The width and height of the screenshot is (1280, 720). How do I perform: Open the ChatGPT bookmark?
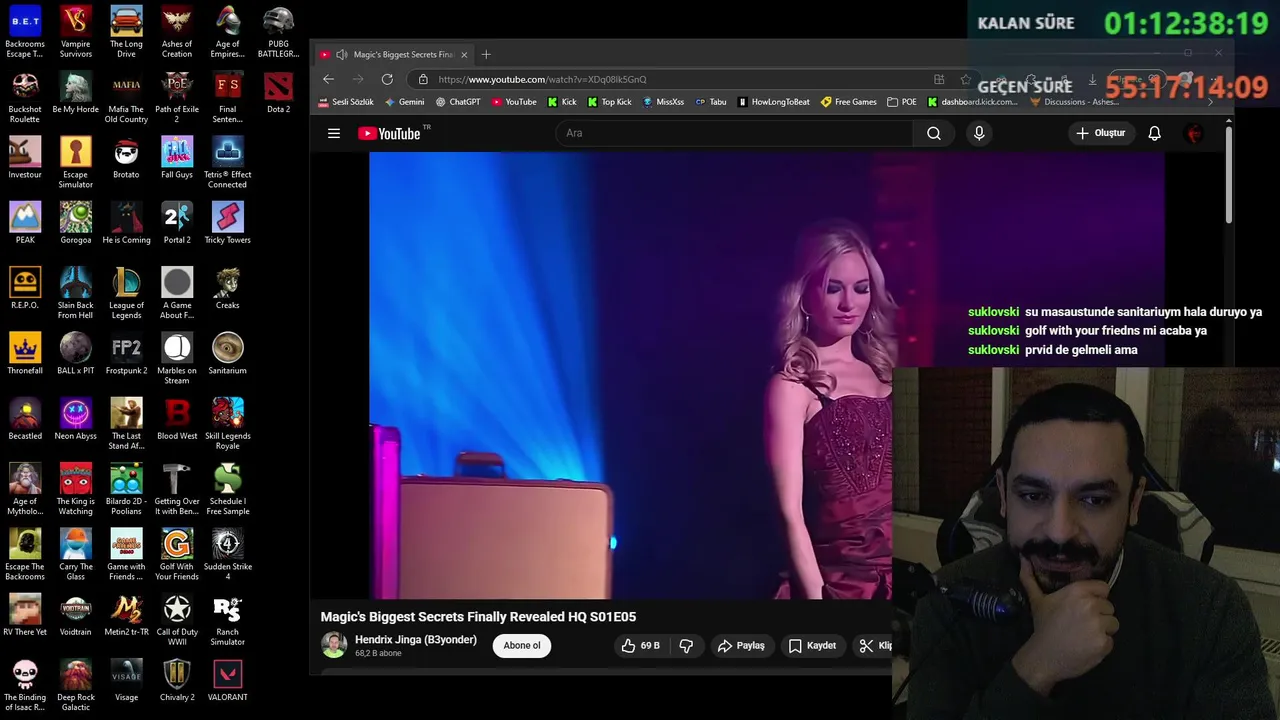point(458,102)
